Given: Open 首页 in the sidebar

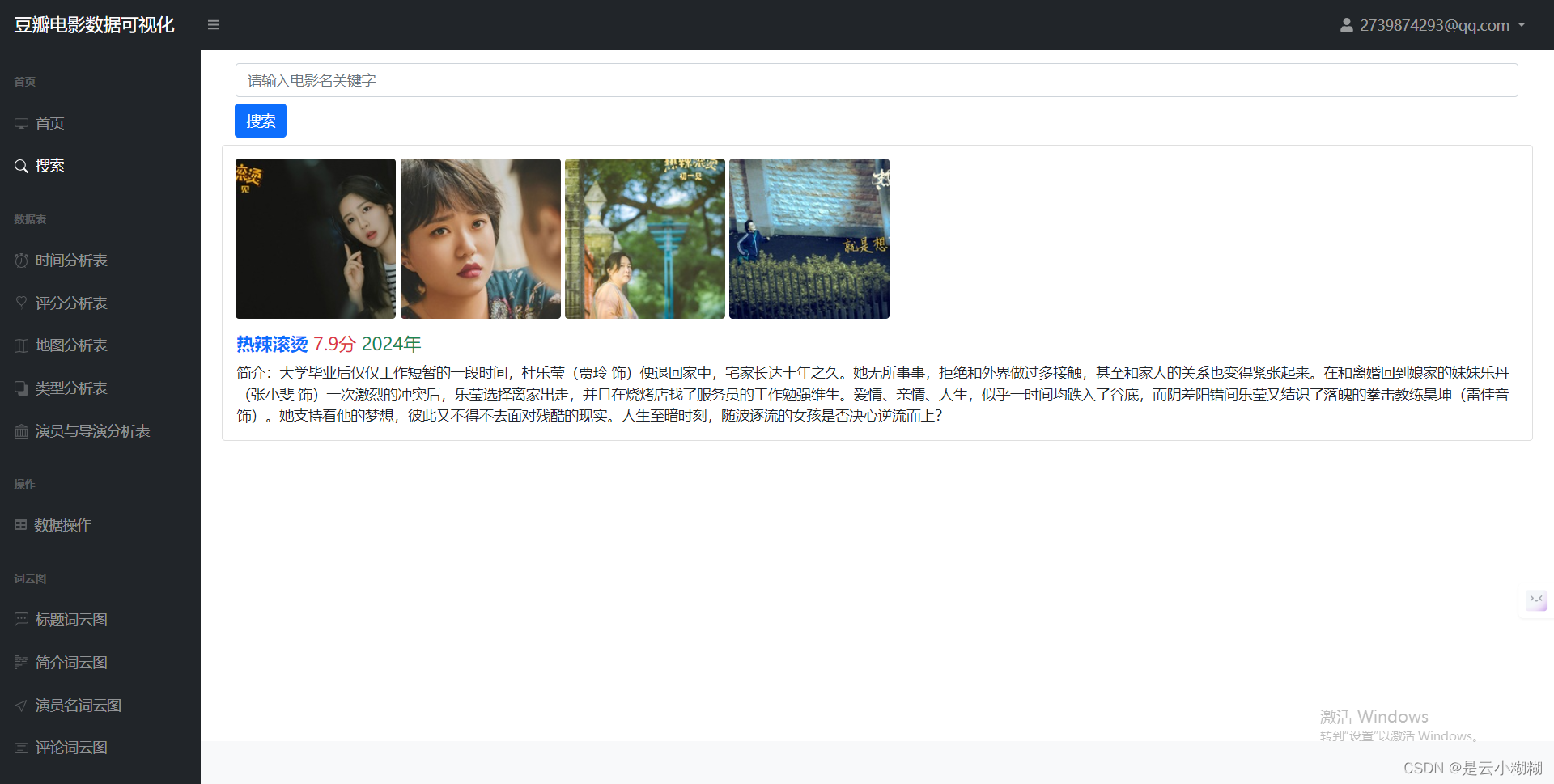Looking at the screenshot, I should pyautogui.click(x=49, y=123).
